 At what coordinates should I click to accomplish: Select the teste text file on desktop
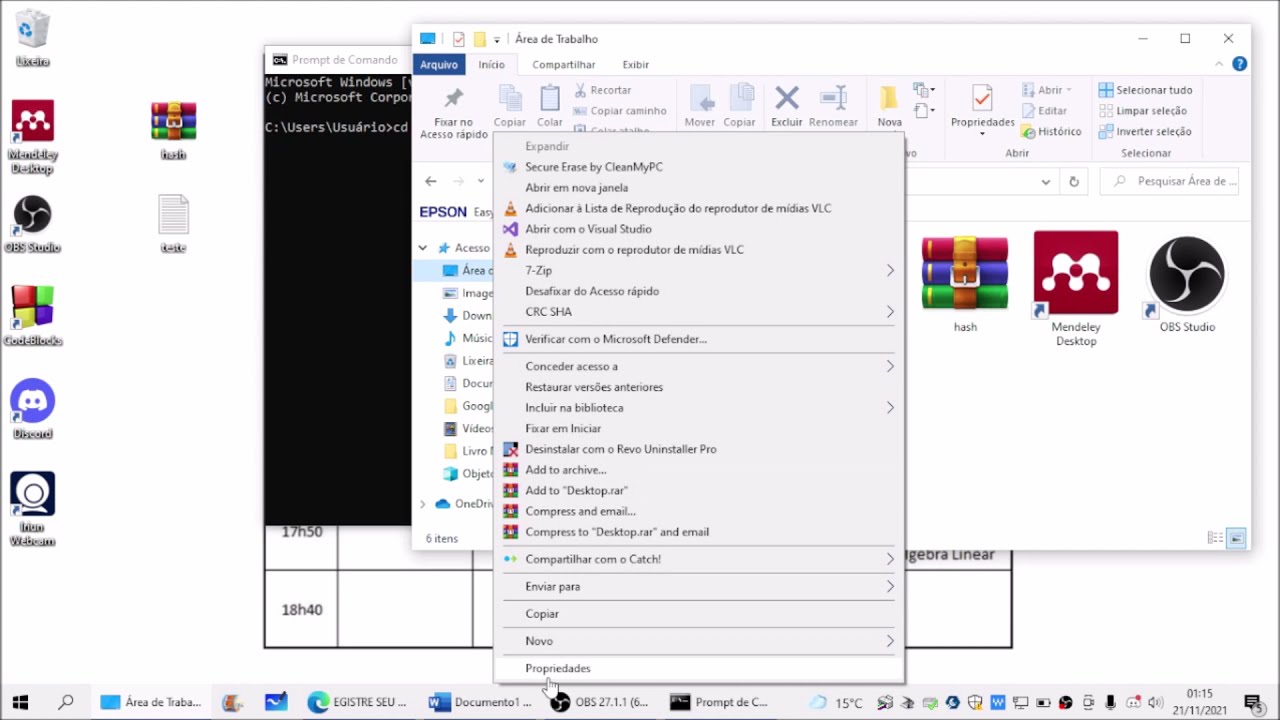173,224
